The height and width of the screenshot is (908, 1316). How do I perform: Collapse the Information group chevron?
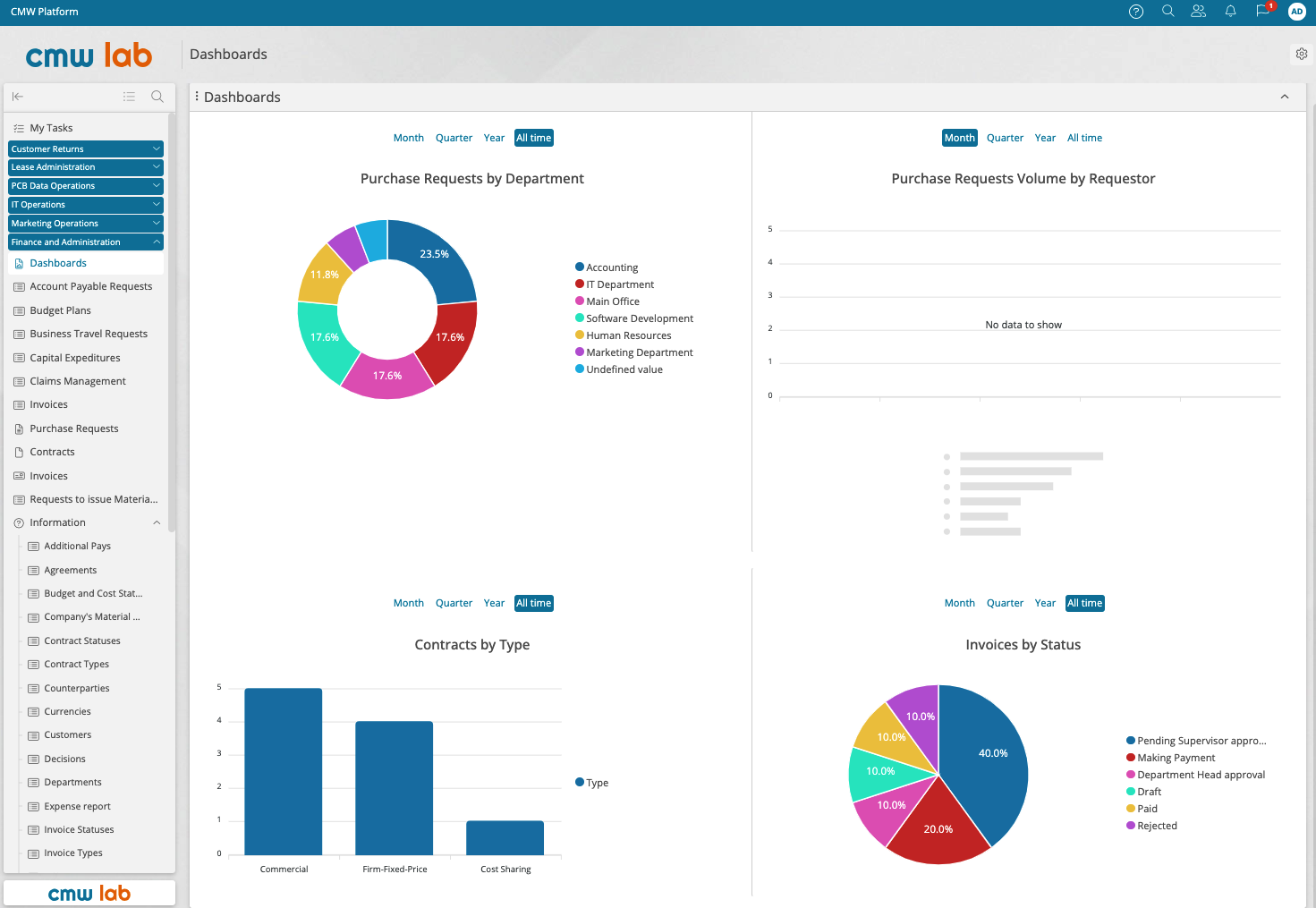pyautogui.click(x=157, y=523)
